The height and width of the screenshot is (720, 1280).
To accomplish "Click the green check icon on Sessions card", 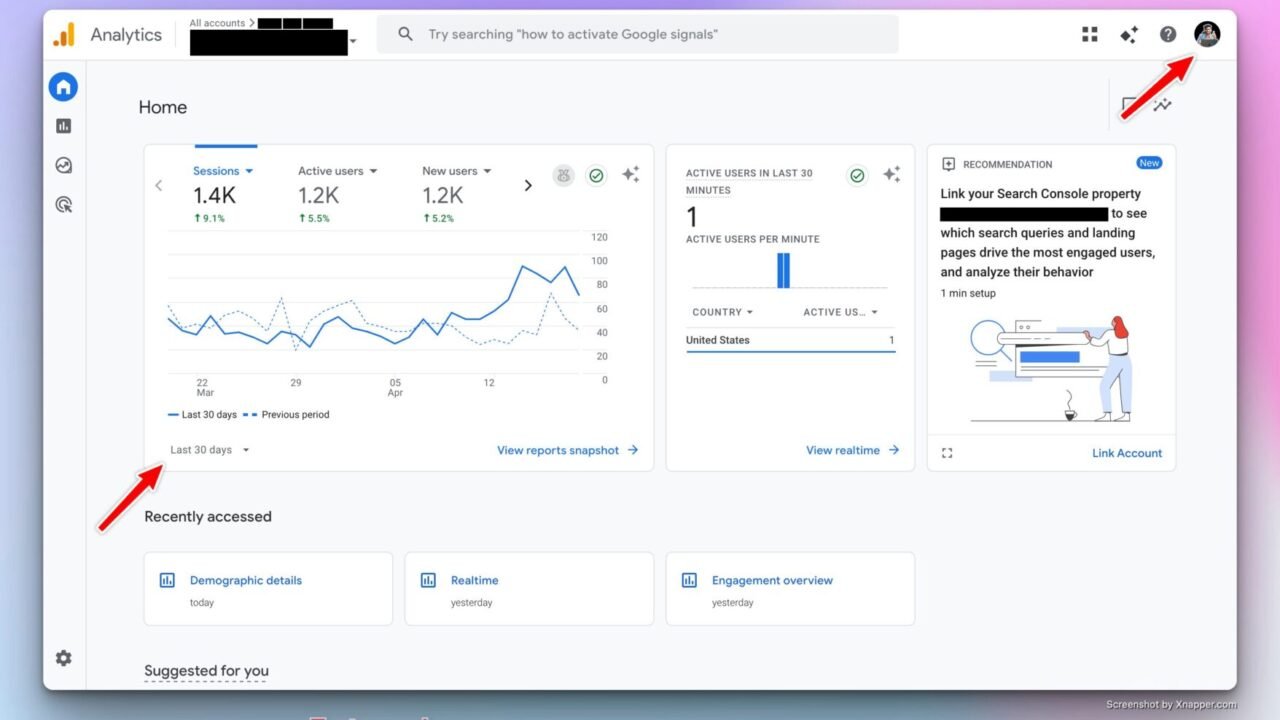I will coord(597,176).
